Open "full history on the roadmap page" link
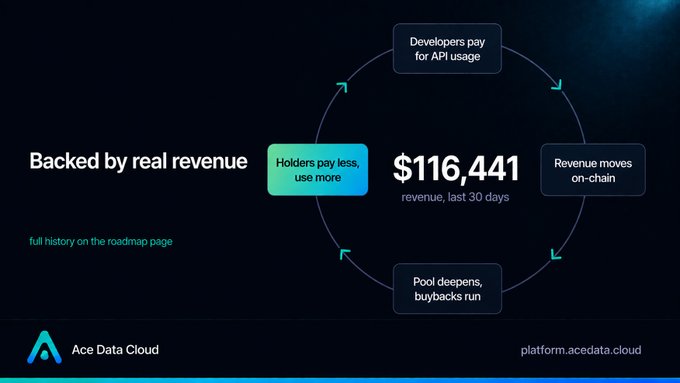680x383 pixels. pos(101,241)
